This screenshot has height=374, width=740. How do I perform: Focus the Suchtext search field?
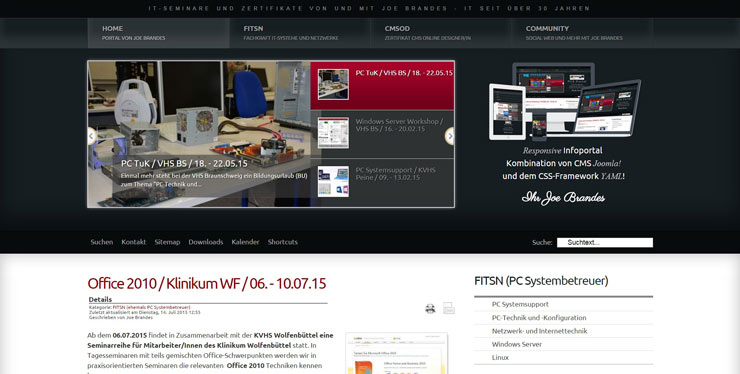coord(605,242)
